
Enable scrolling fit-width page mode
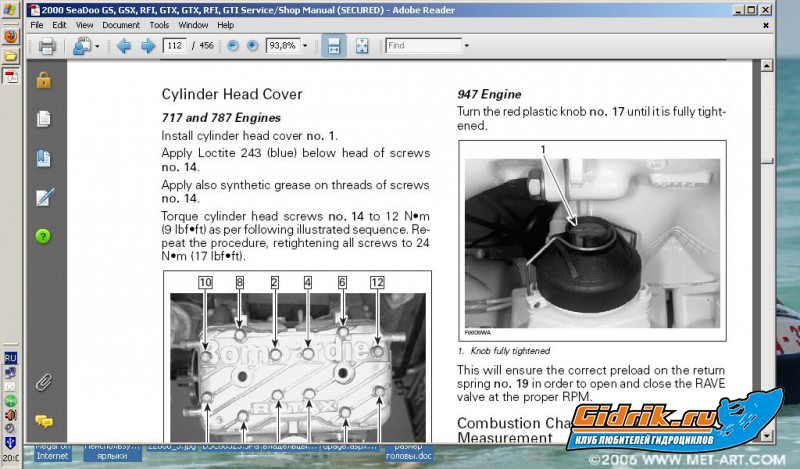coord(333,46)
